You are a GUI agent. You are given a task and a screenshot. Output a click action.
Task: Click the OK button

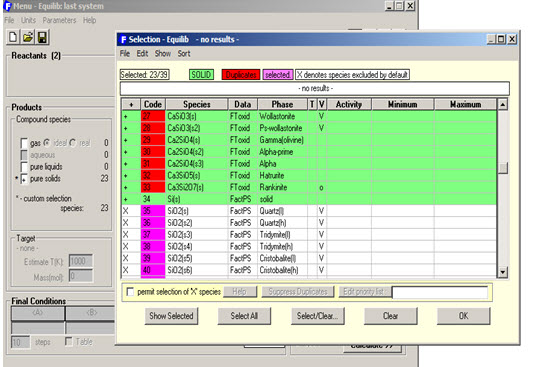tap(463, 316)
